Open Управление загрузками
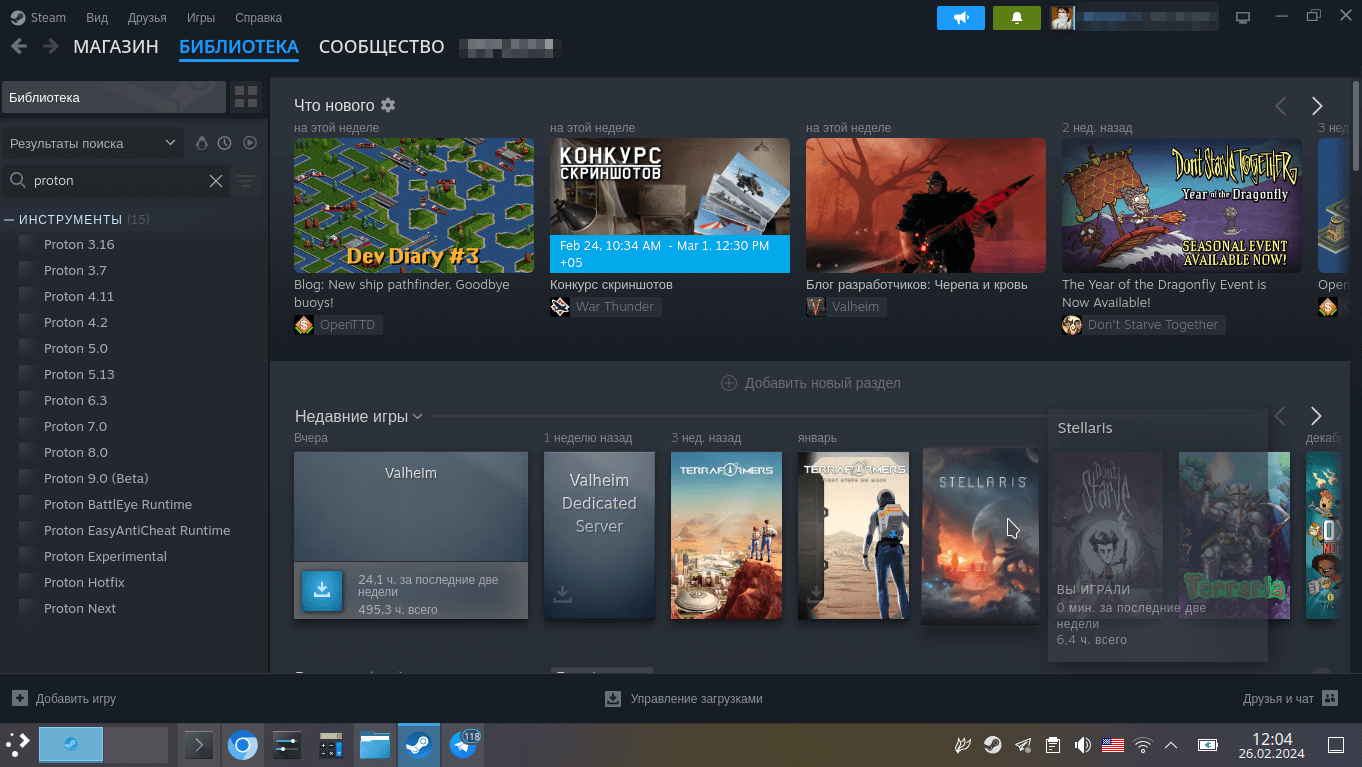Viewport: 1362px width, 767px height. click(x=684, y=699)
